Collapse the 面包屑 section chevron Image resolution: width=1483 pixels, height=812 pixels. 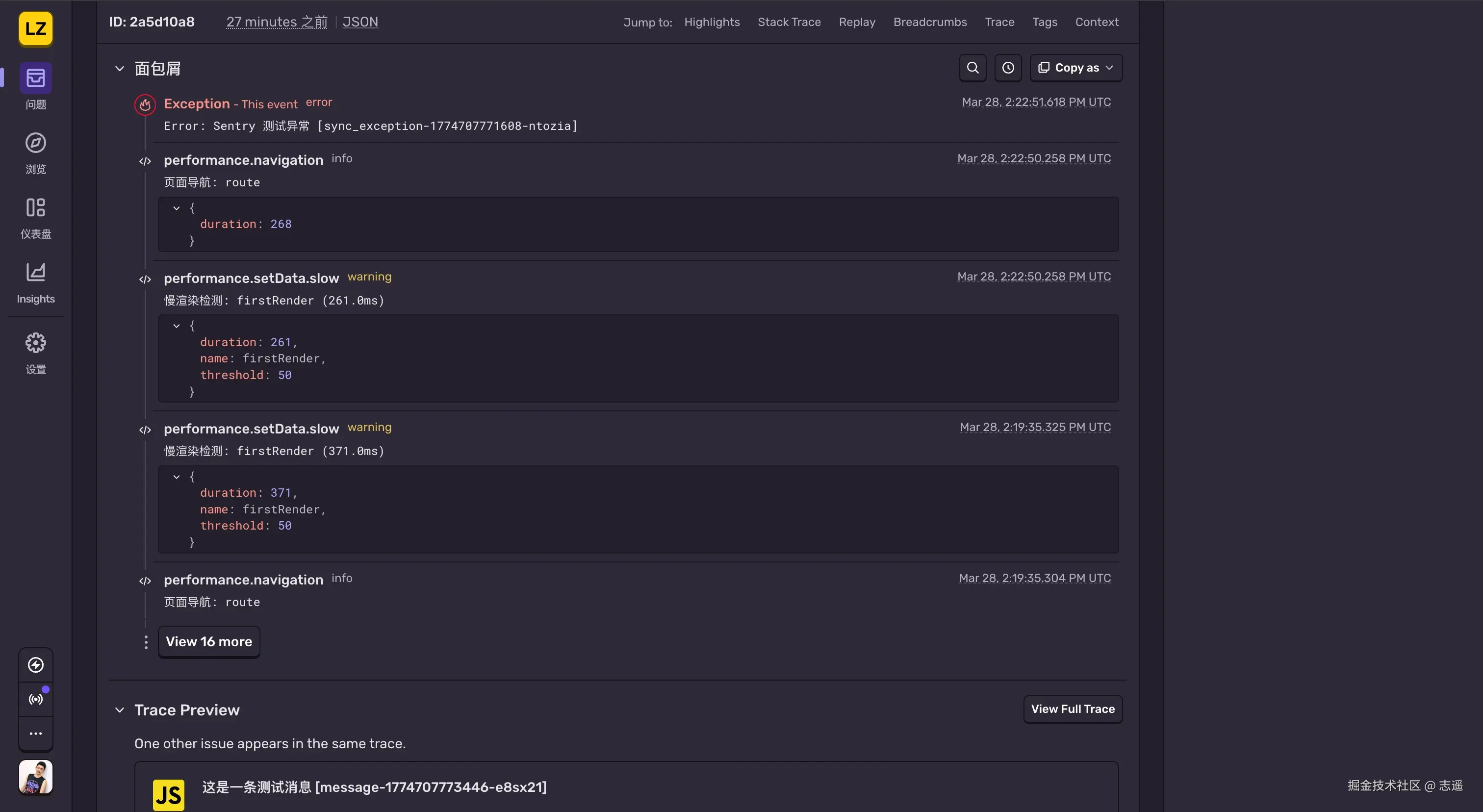[120, 69]
